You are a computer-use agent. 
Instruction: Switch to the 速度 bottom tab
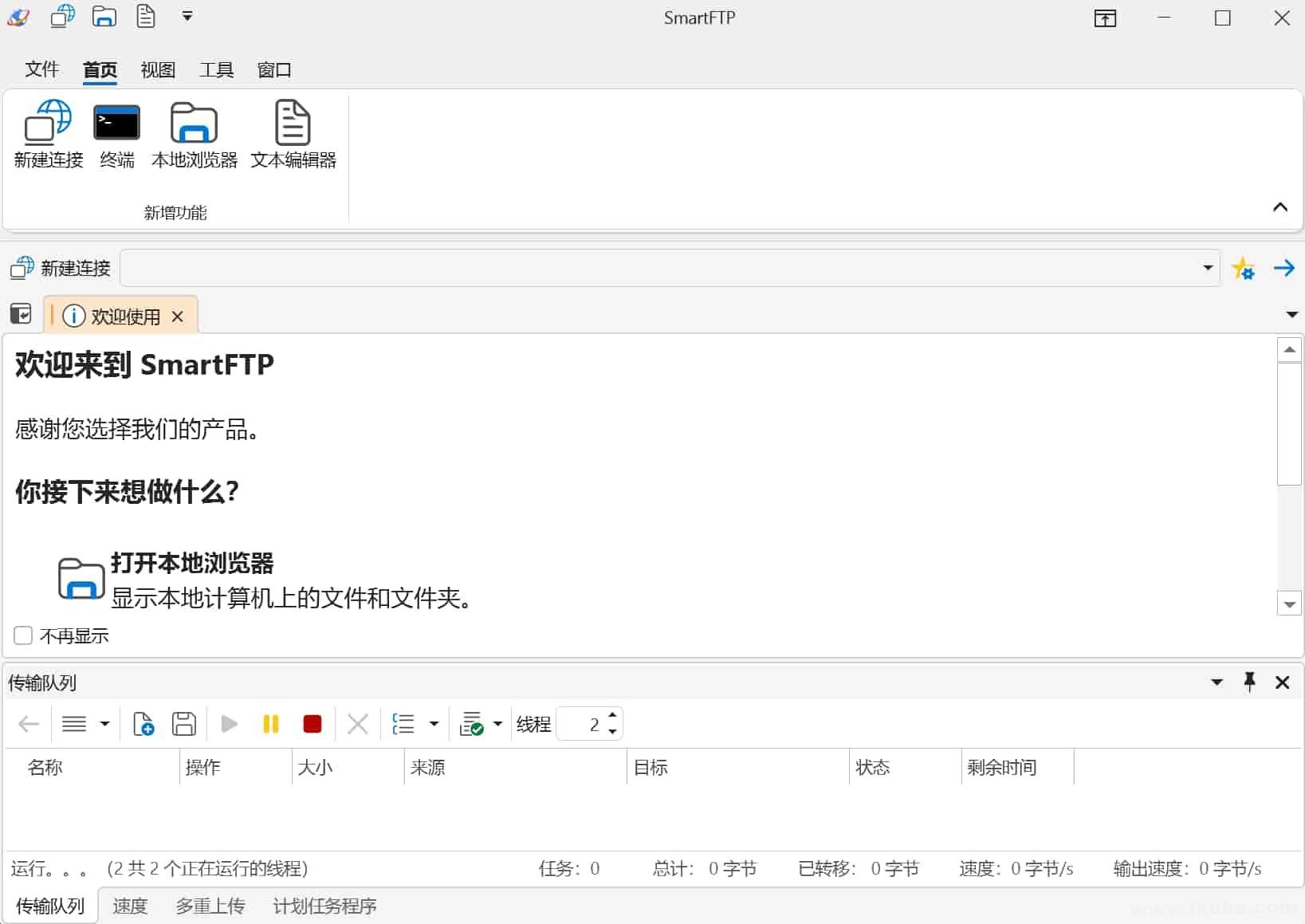[130, 906]
